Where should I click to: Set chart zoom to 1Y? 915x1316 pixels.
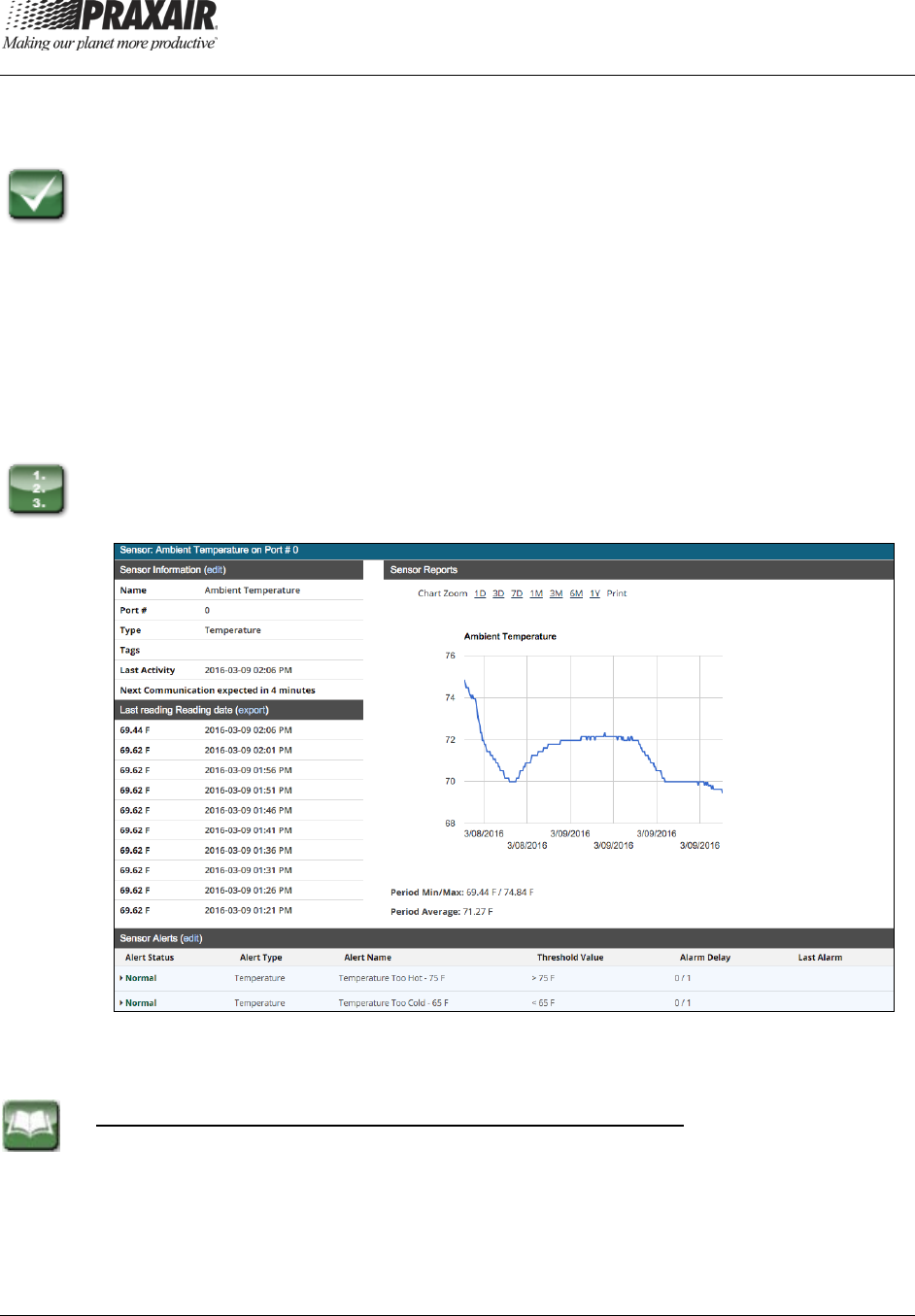[594, 593]
